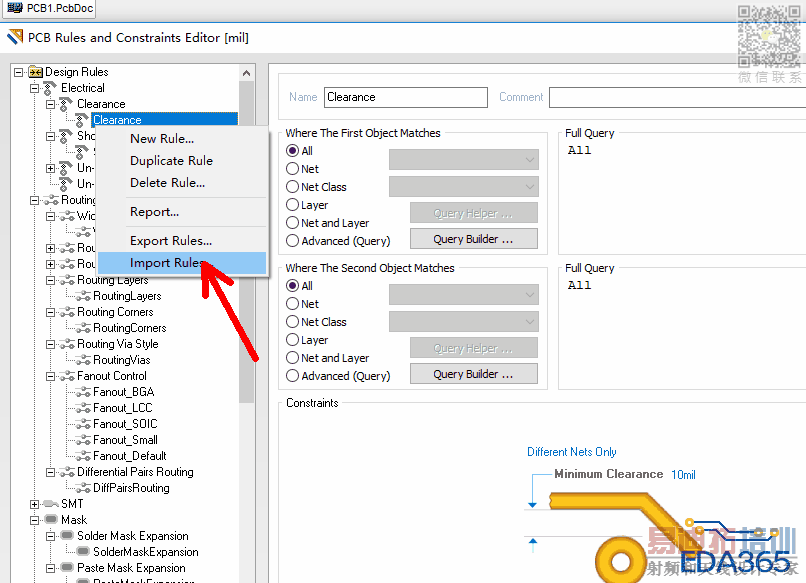Click the Clearance rule group icon
Viewport: 806px width, 583px height.
click(66, 104)
